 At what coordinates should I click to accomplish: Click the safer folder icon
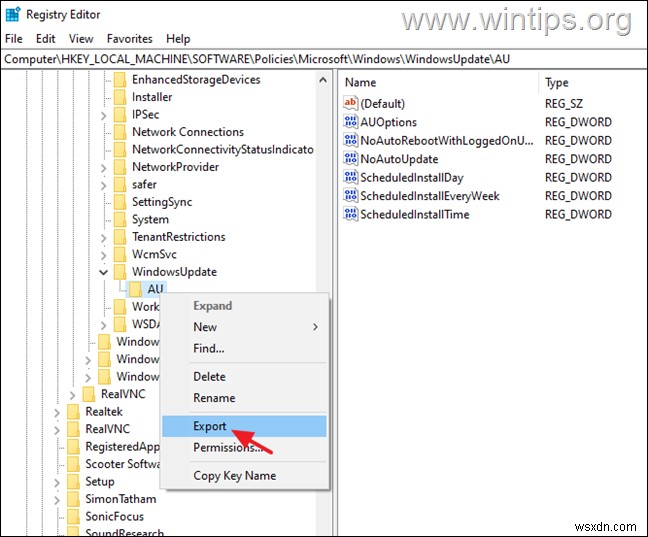(x=120, y=184)
